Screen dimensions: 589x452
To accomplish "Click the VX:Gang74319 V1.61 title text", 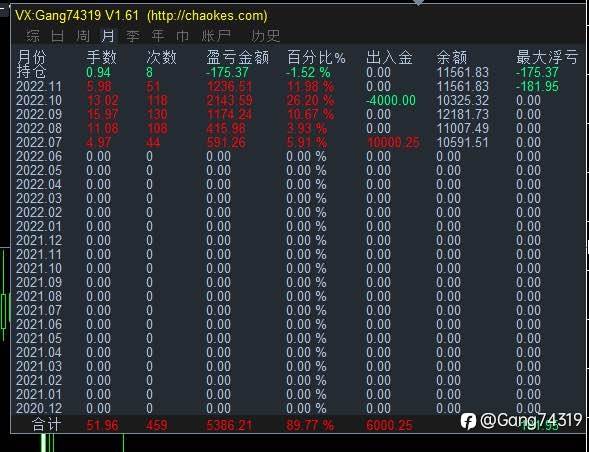I will pos(77,16).
